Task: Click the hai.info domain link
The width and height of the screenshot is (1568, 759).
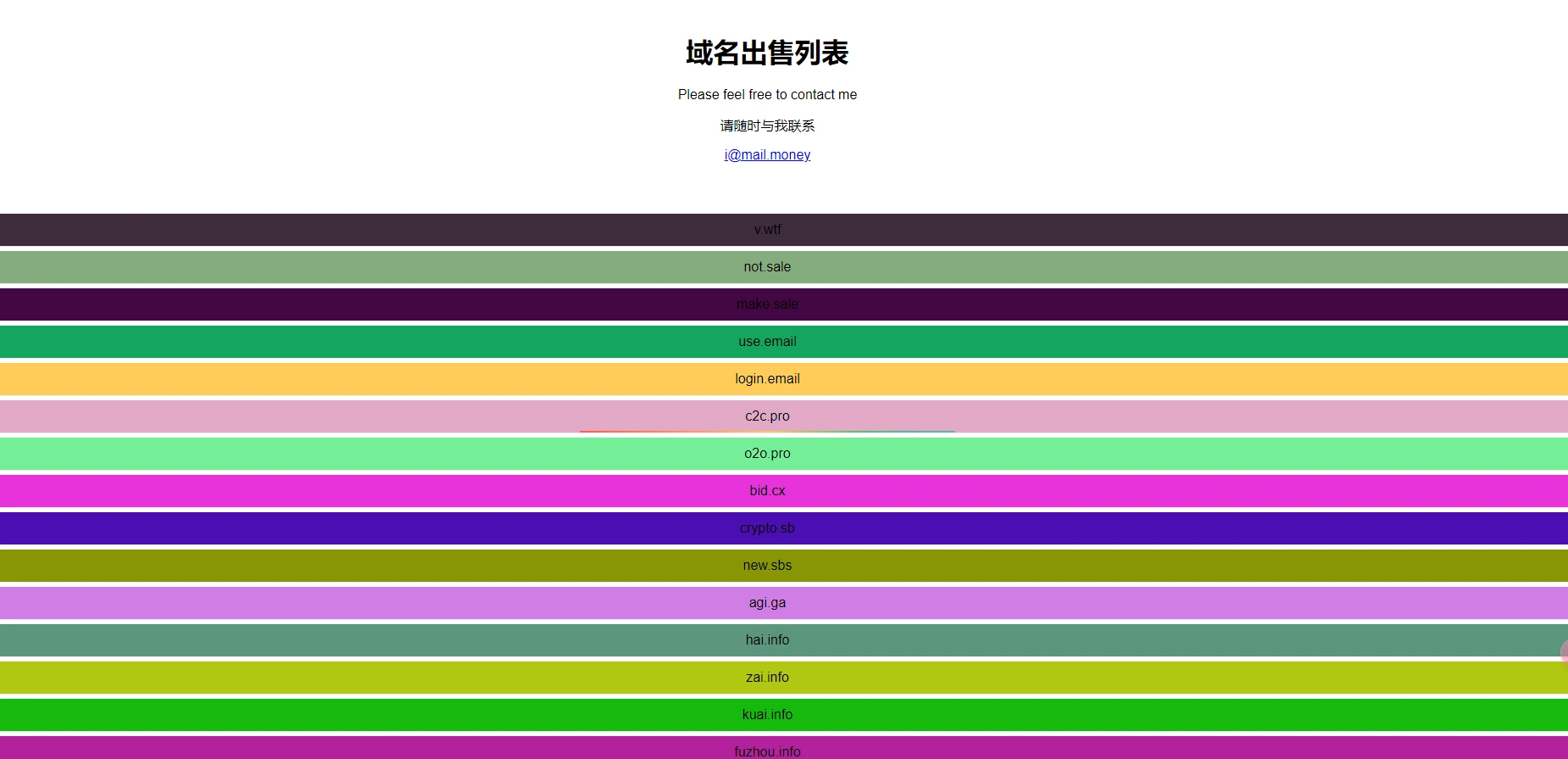Action: coord(767,640)
